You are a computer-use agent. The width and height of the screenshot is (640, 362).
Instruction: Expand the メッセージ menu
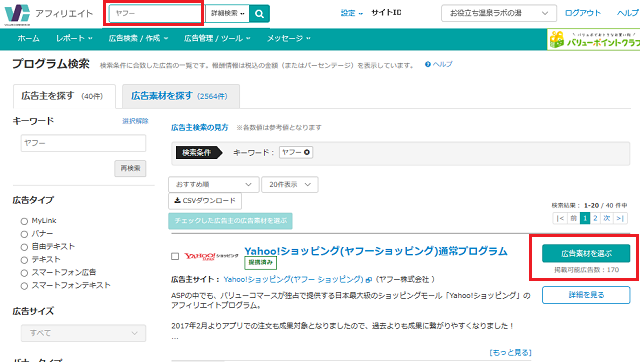point(289,38)
